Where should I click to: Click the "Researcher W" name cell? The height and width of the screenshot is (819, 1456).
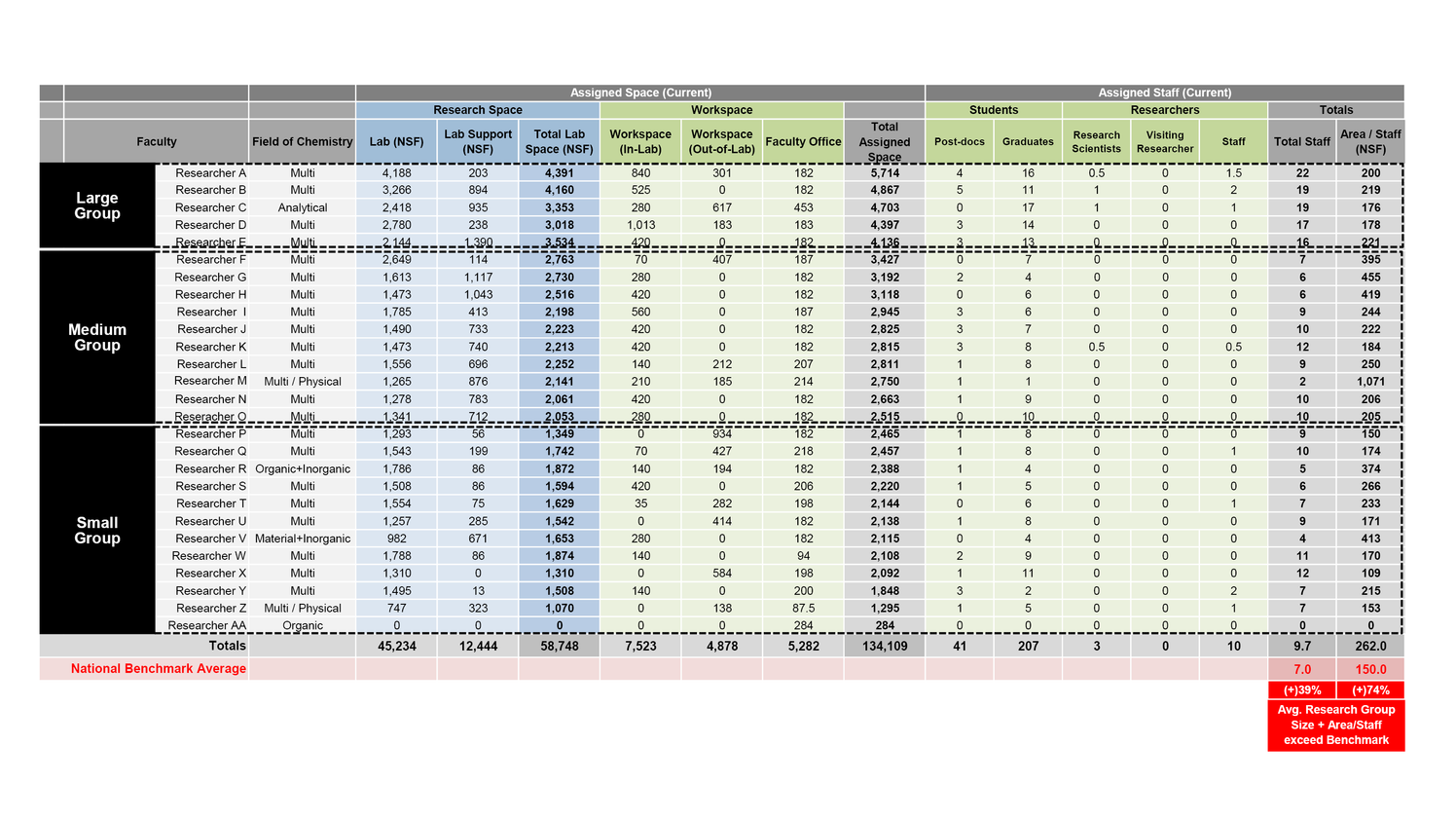[208, 556]
